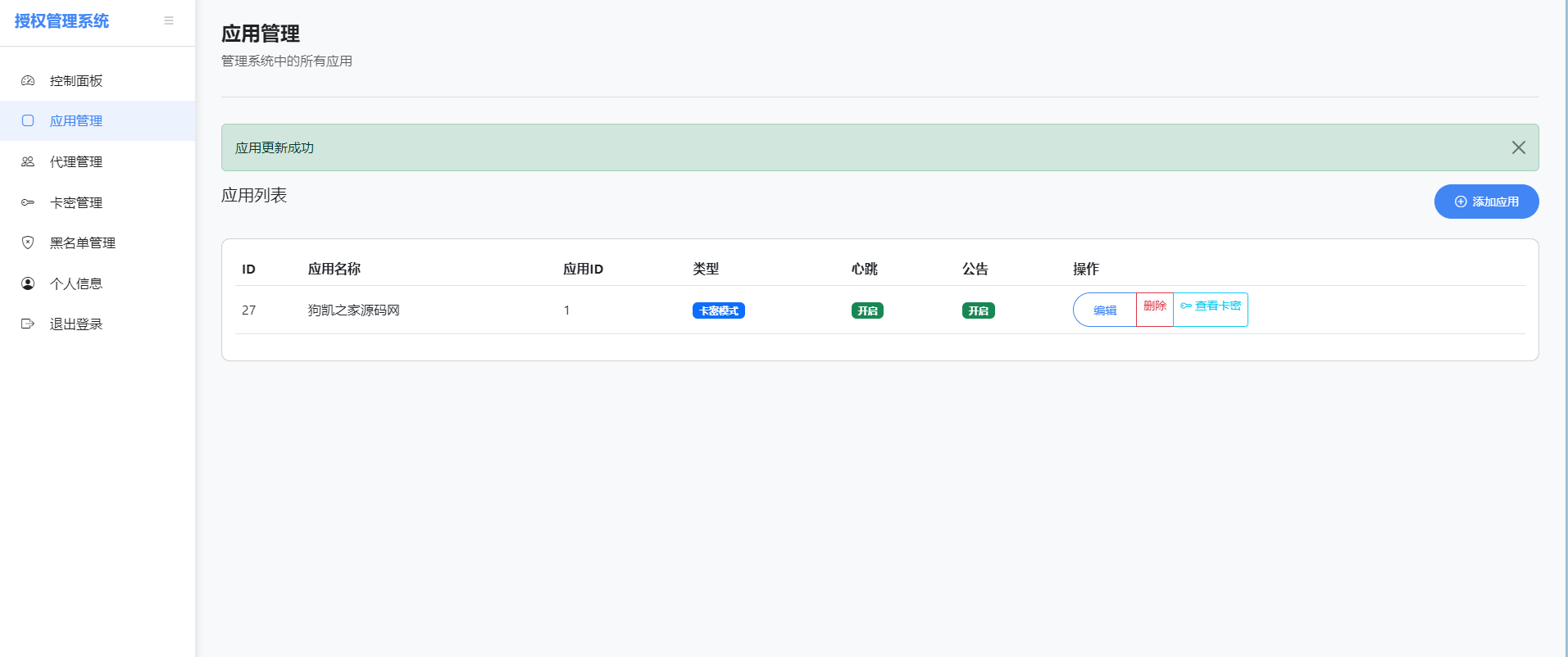1568x657 pixels.
Task: Click the 卡密模式 type badge
Action: (718, 310)
